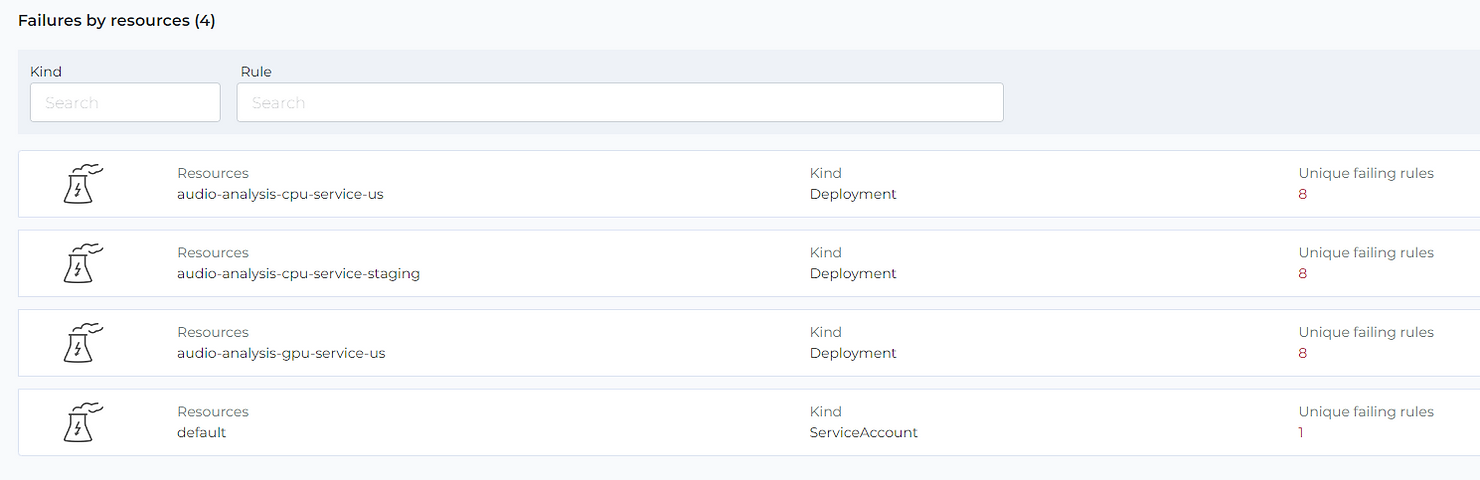Open the audio-analysis-gpu-service-us resource name
This screenshot has height=480, width=1480.
pos(281,353)
